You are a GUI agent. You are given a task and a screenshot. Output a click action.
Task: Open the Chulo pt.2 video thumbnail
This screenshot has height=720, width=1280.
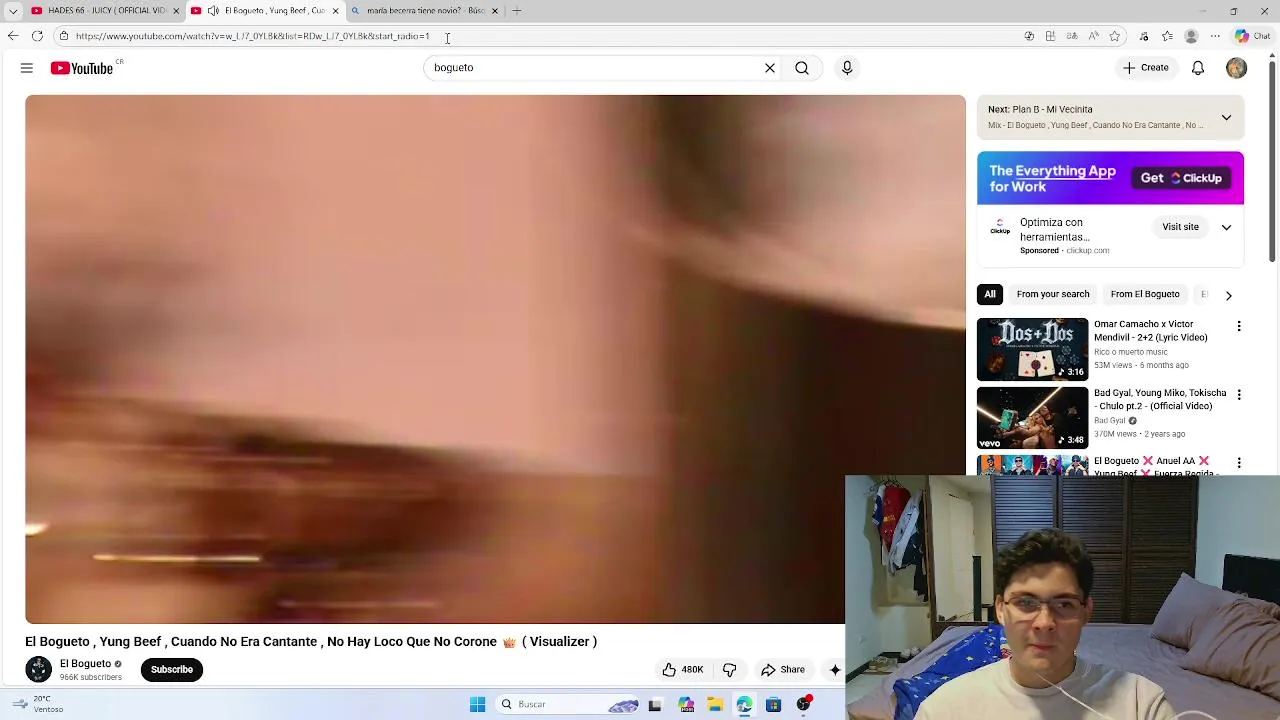pyautogui.click(x=1032, y=418)
